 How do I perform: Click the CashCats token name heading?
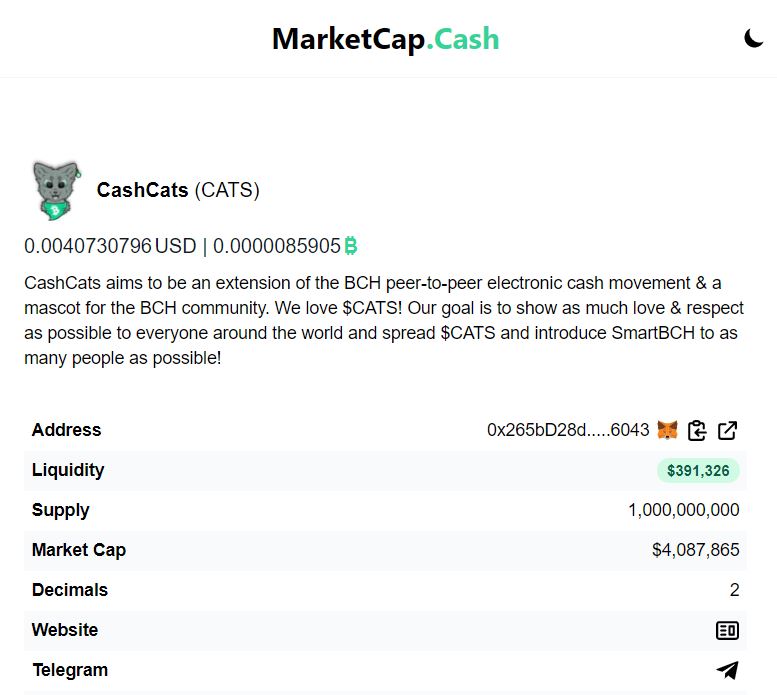click(142, 190)
